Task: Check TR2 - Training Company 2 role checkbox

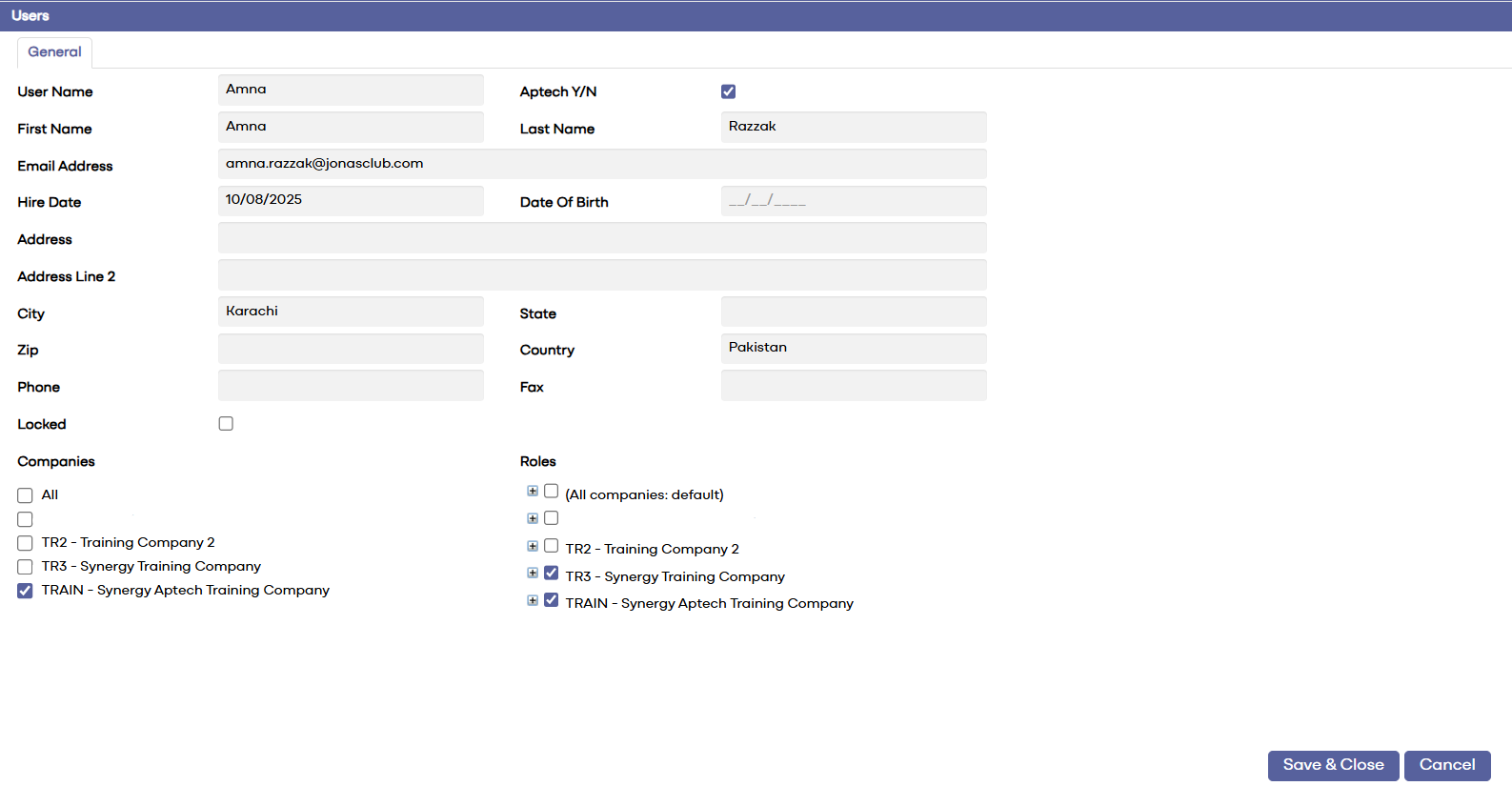Action: pyautogui.click(x=551, y=546)
